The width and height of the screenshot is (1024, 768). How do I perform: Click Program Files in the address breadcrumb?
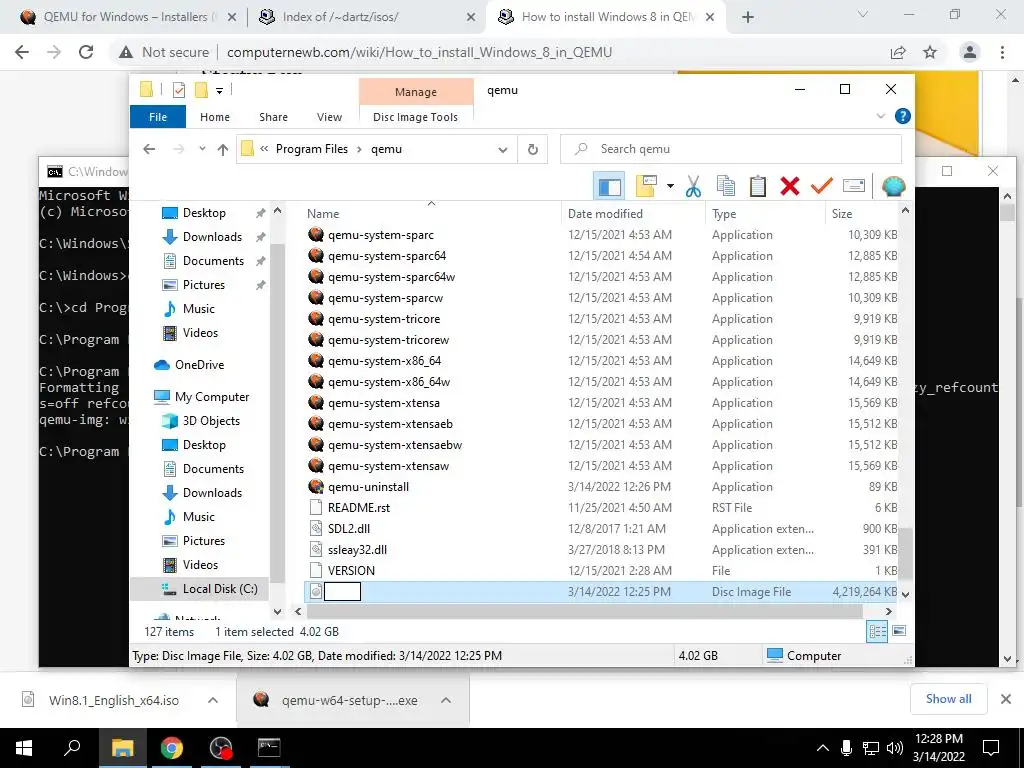point(312,150)
